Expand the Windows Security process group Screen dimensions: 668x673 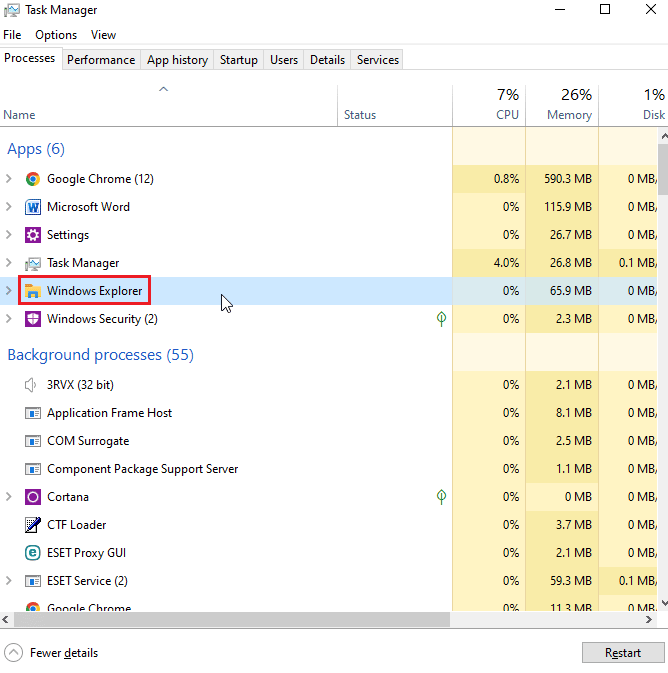[x=9, y=319]
